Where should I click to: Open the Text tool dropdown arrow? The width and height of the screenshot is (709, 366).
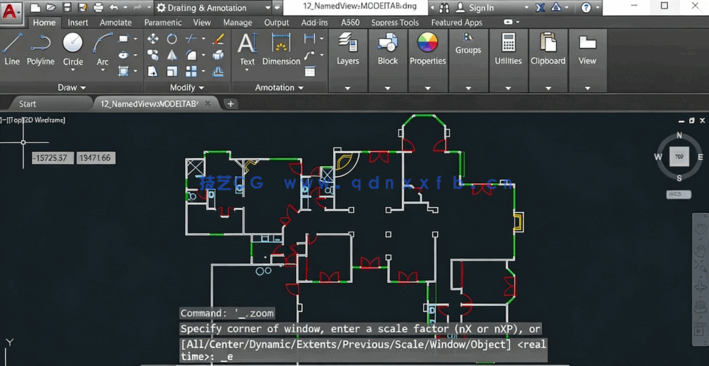[247, 70]
